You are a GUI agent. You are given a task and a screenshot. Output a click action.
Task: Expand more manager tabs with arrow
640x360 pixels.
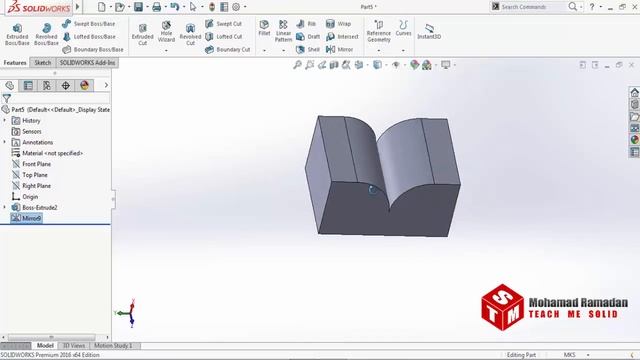[106, 85]
